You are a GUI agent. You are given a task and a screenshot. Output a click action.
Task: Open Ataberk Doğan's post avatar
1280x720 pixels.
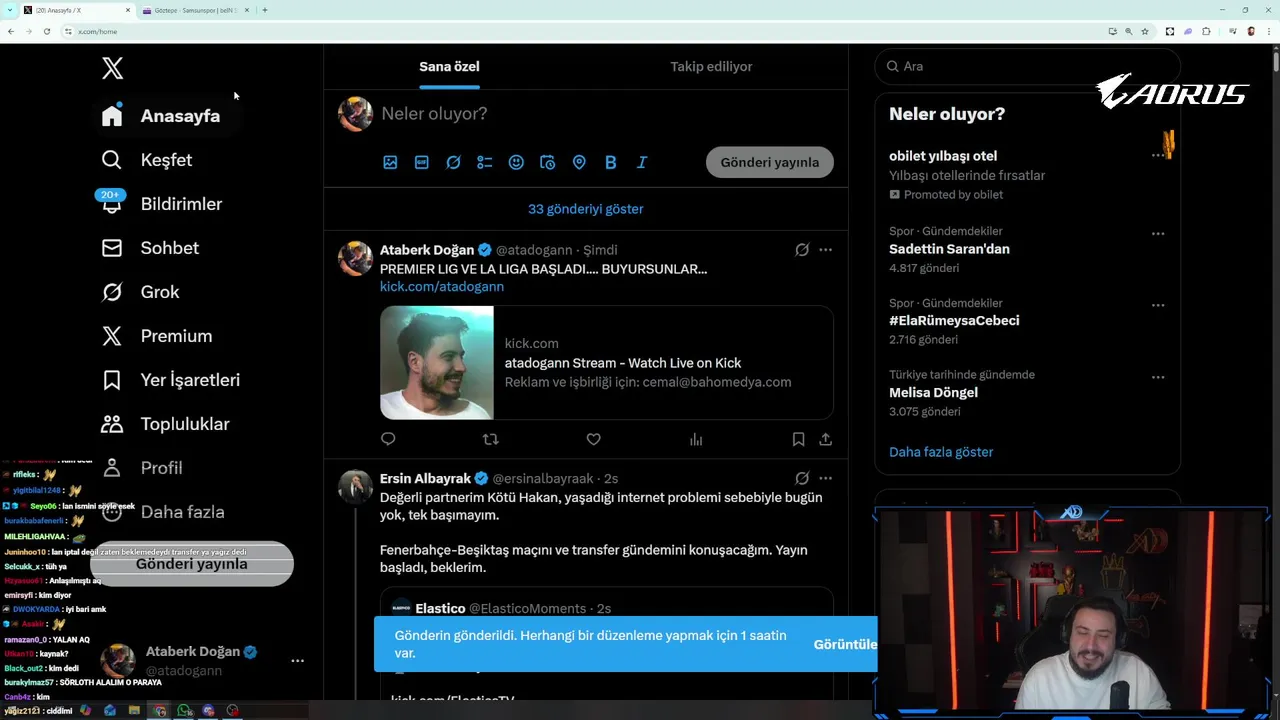(355, 258)
